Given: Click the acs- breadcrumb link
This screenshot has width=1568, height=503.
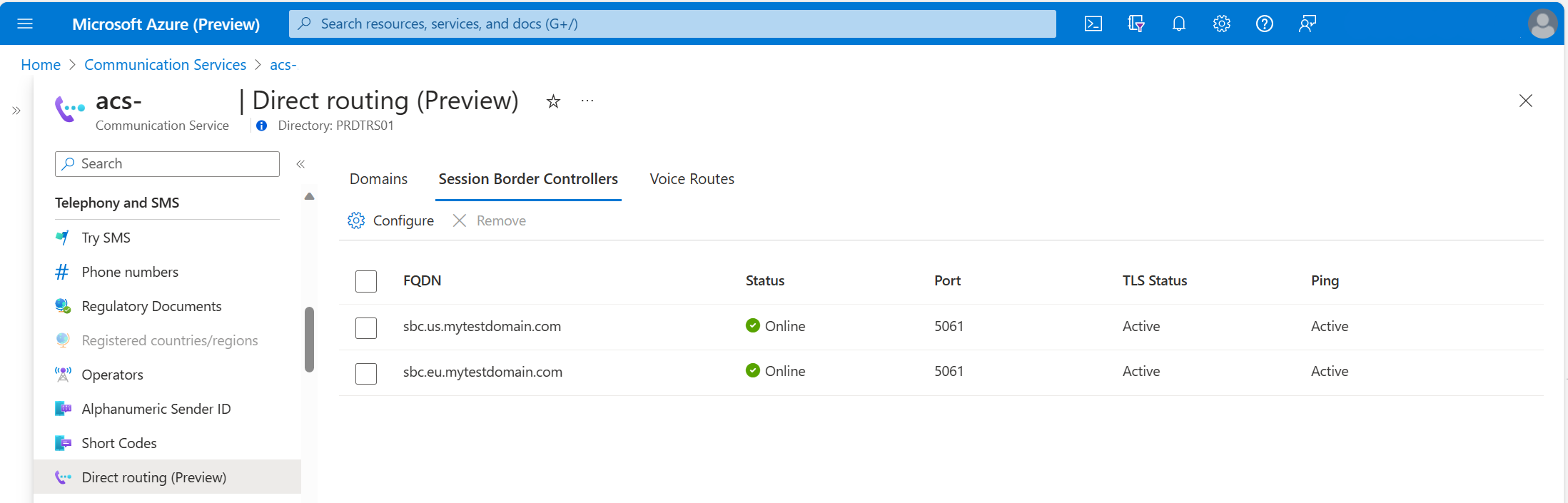Looking at the screenshot, I should pos(283,65).
